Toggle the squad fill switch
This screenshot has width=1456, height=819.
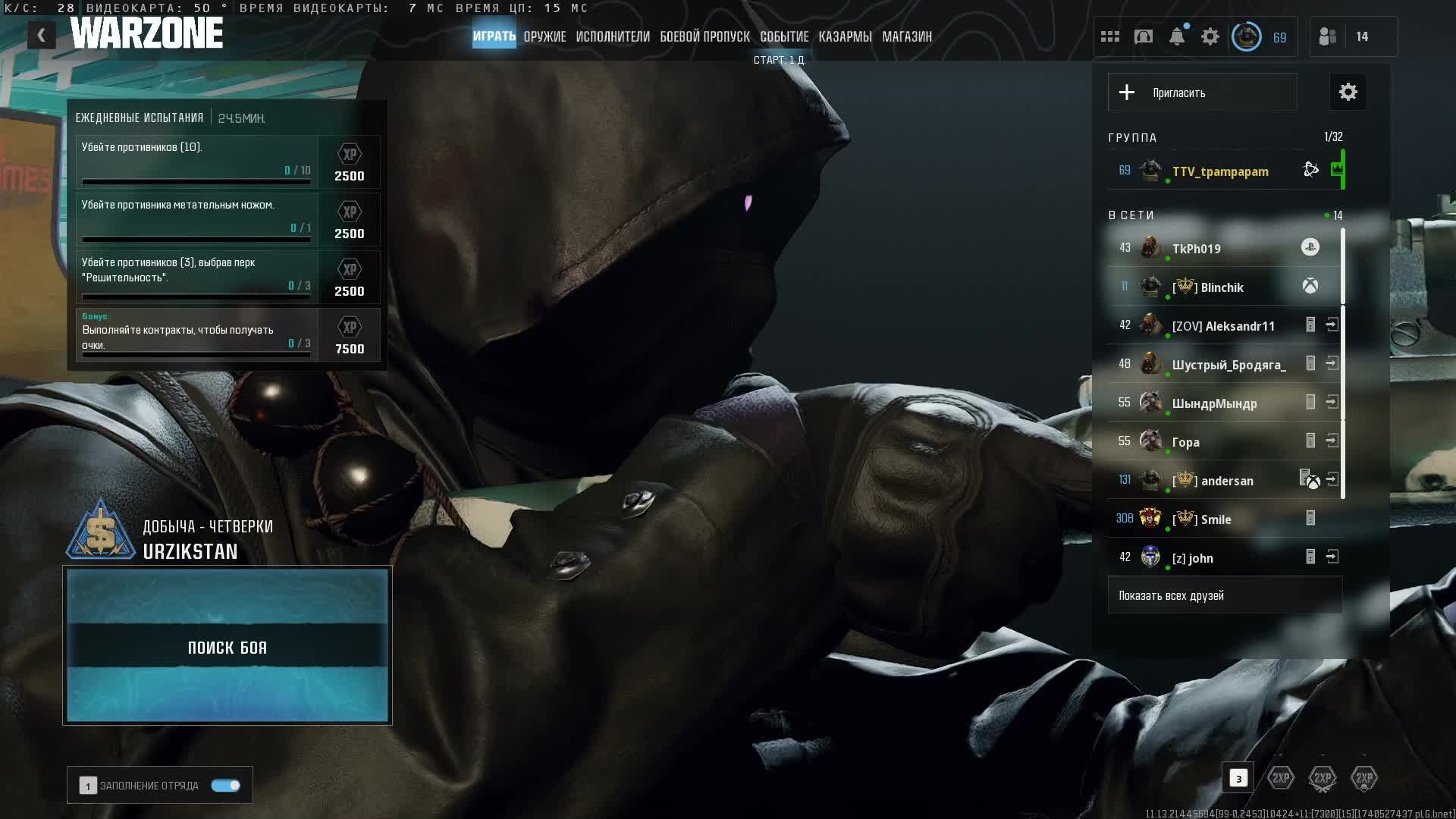(225, 786)
